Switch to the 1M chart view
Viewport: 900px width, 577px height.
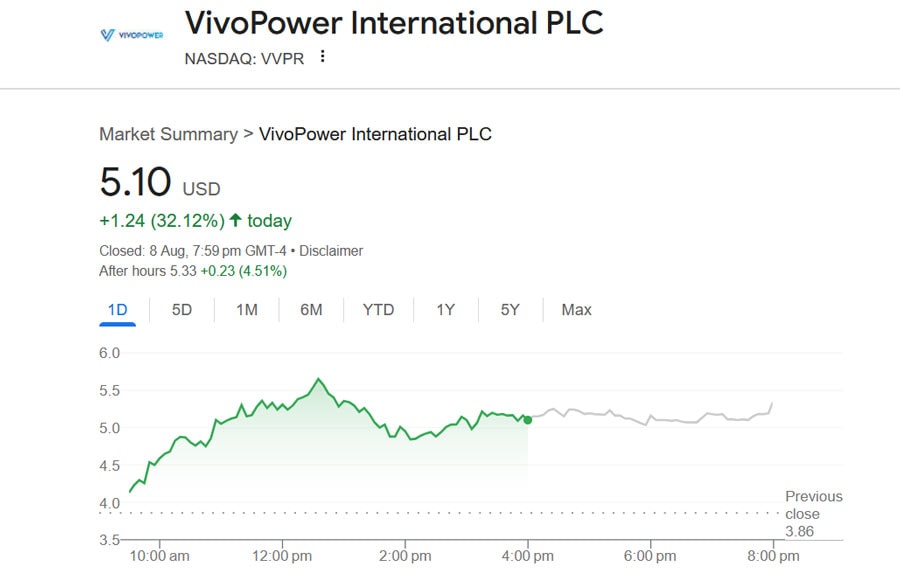point(245,310)
